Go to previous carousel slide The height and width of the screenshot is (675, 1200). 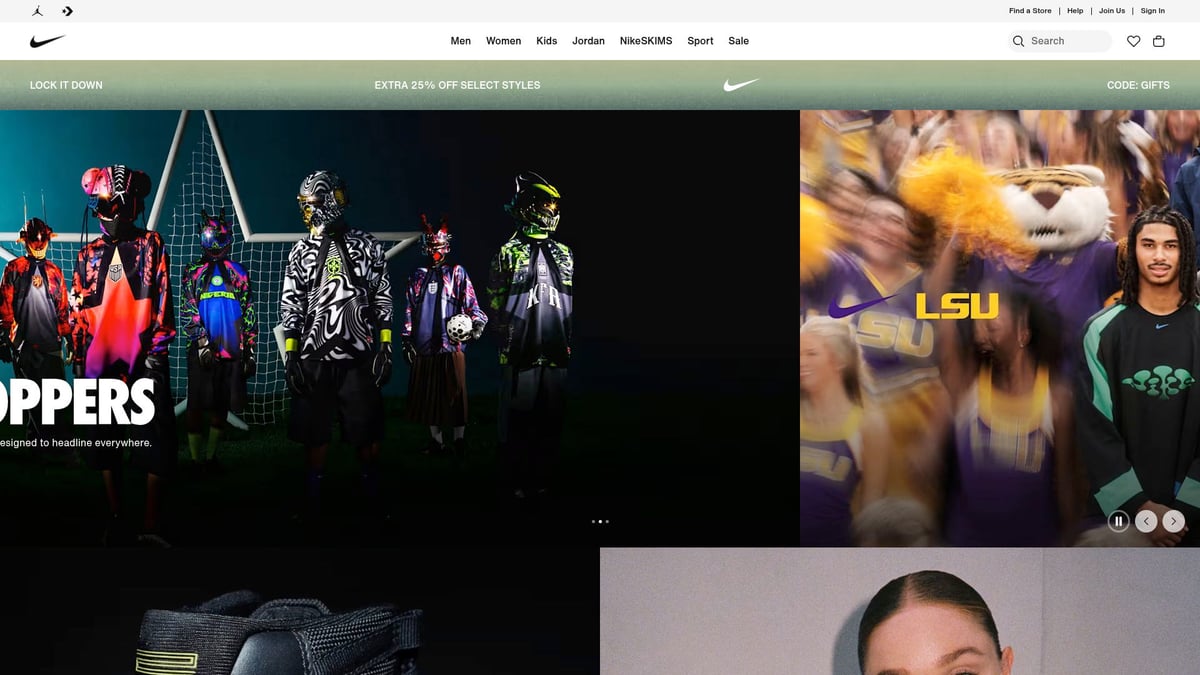[1146, 521]
